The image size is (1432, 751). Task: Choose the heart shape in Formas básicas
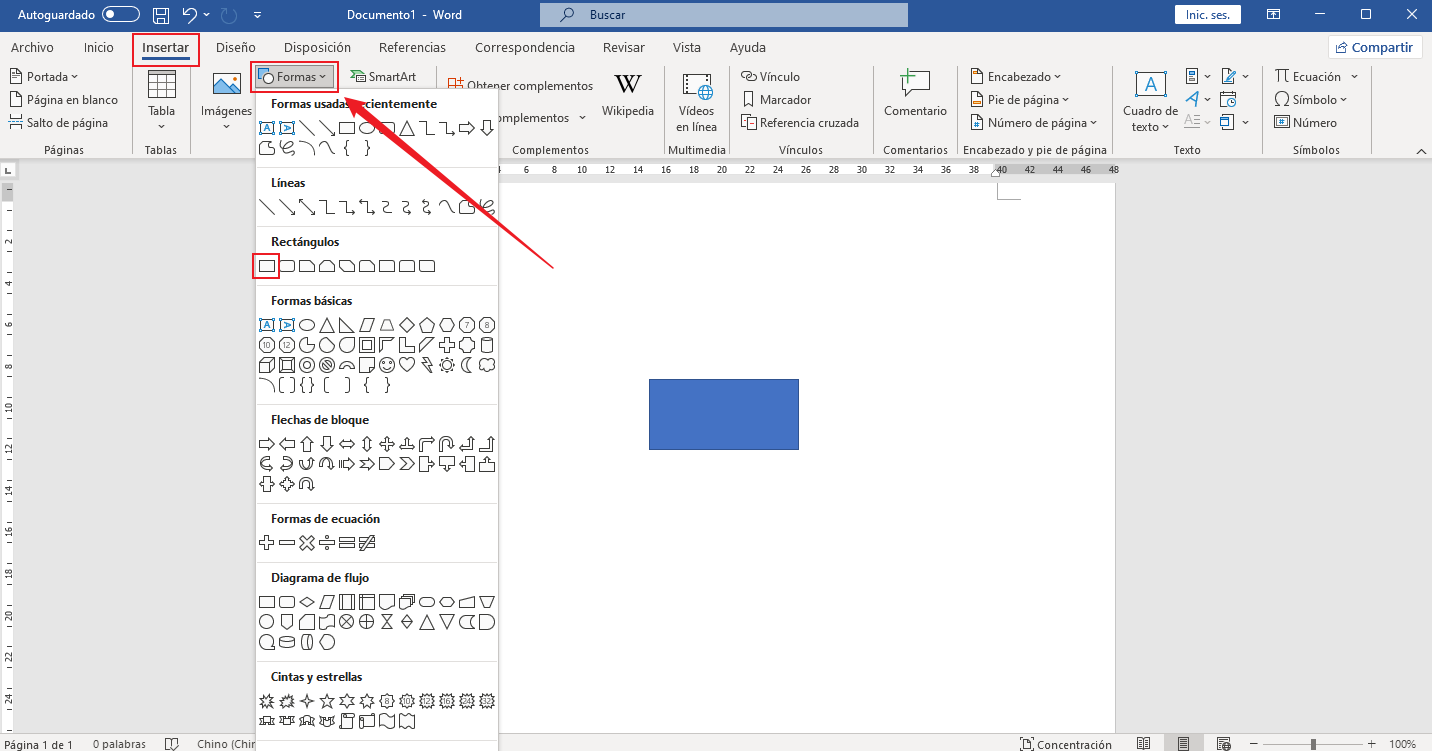[x=407, y=365]
